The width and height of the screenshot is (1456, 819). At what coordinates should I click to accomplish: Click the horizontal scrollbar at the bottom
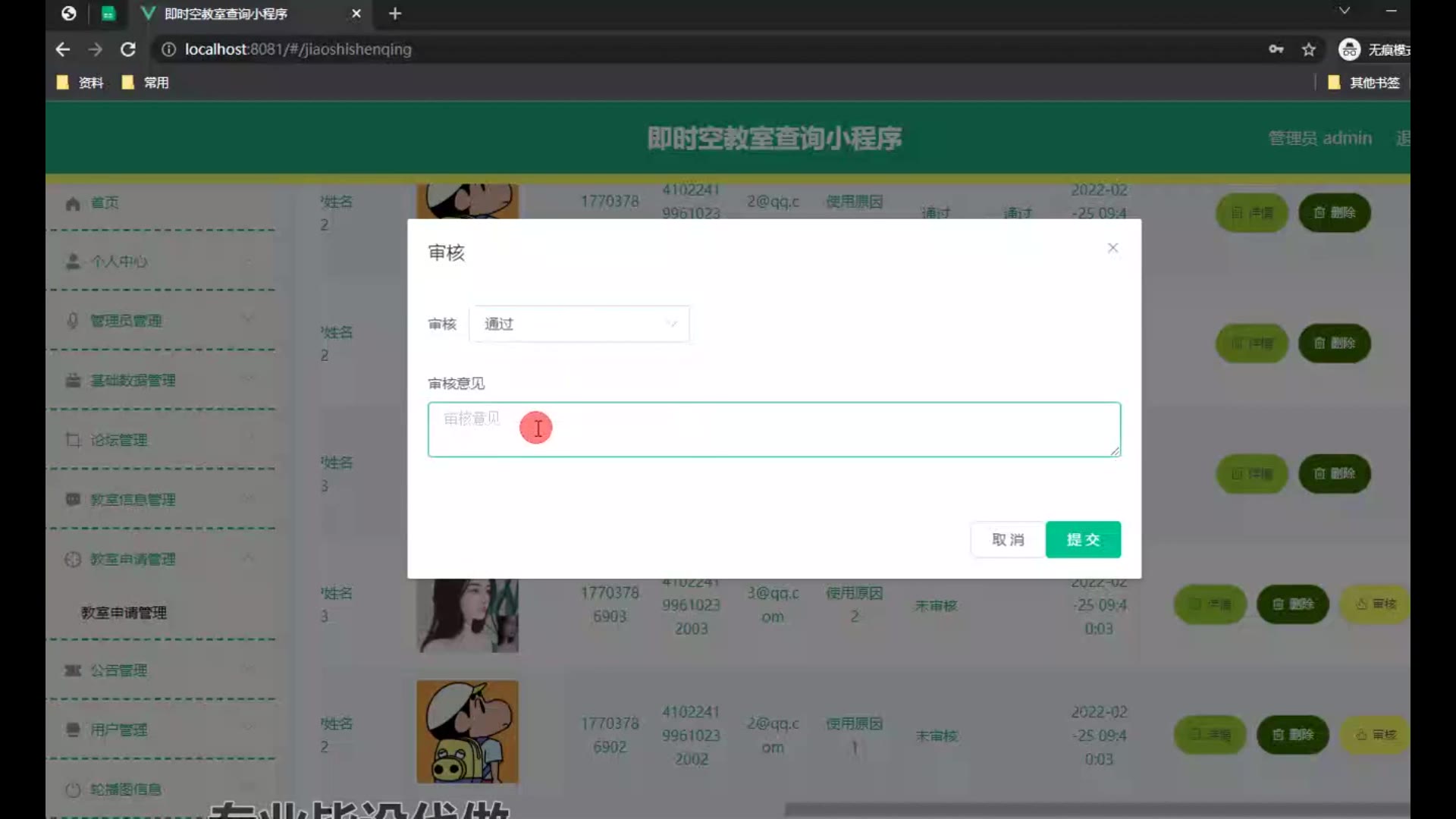point(1096,810)
